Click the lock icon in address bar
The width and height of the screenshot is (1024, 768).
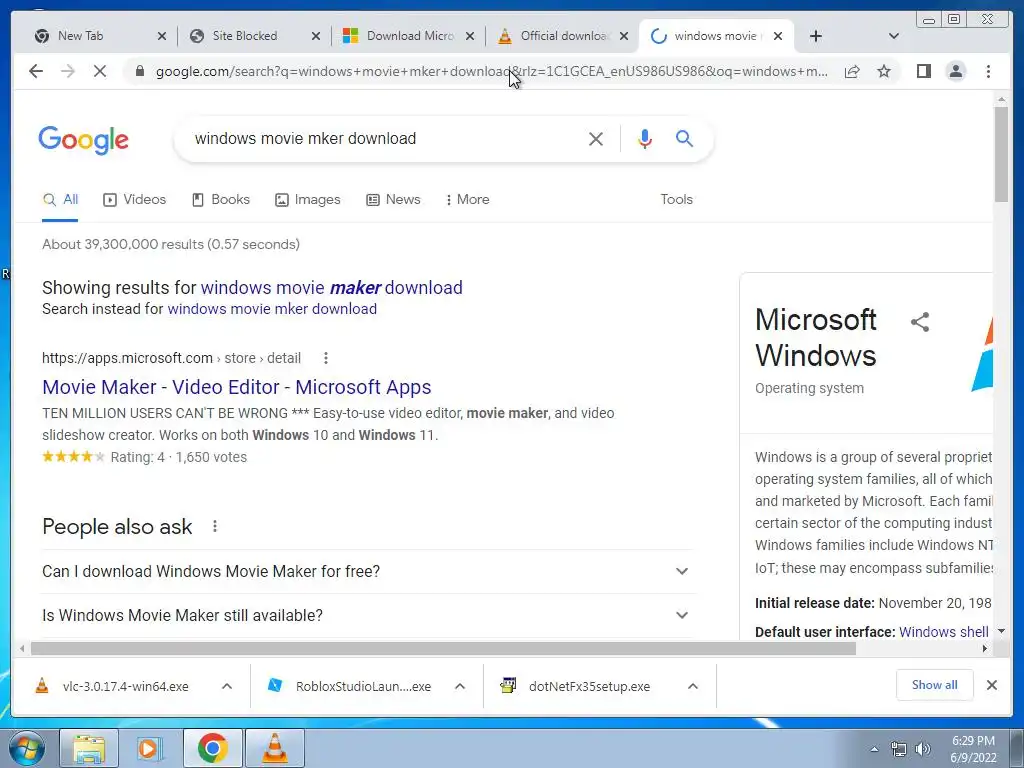[139, 71]
